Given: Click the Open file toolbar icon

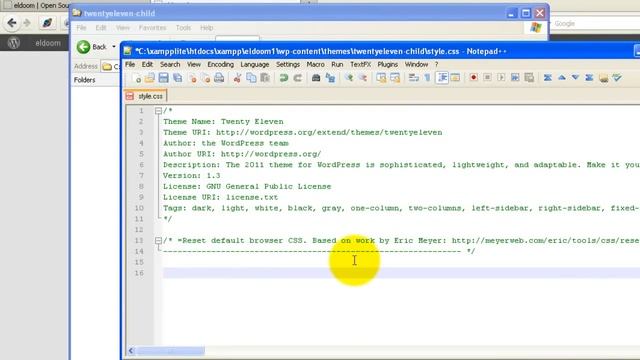Looking at the screenshot, I should tap(150, 78).
